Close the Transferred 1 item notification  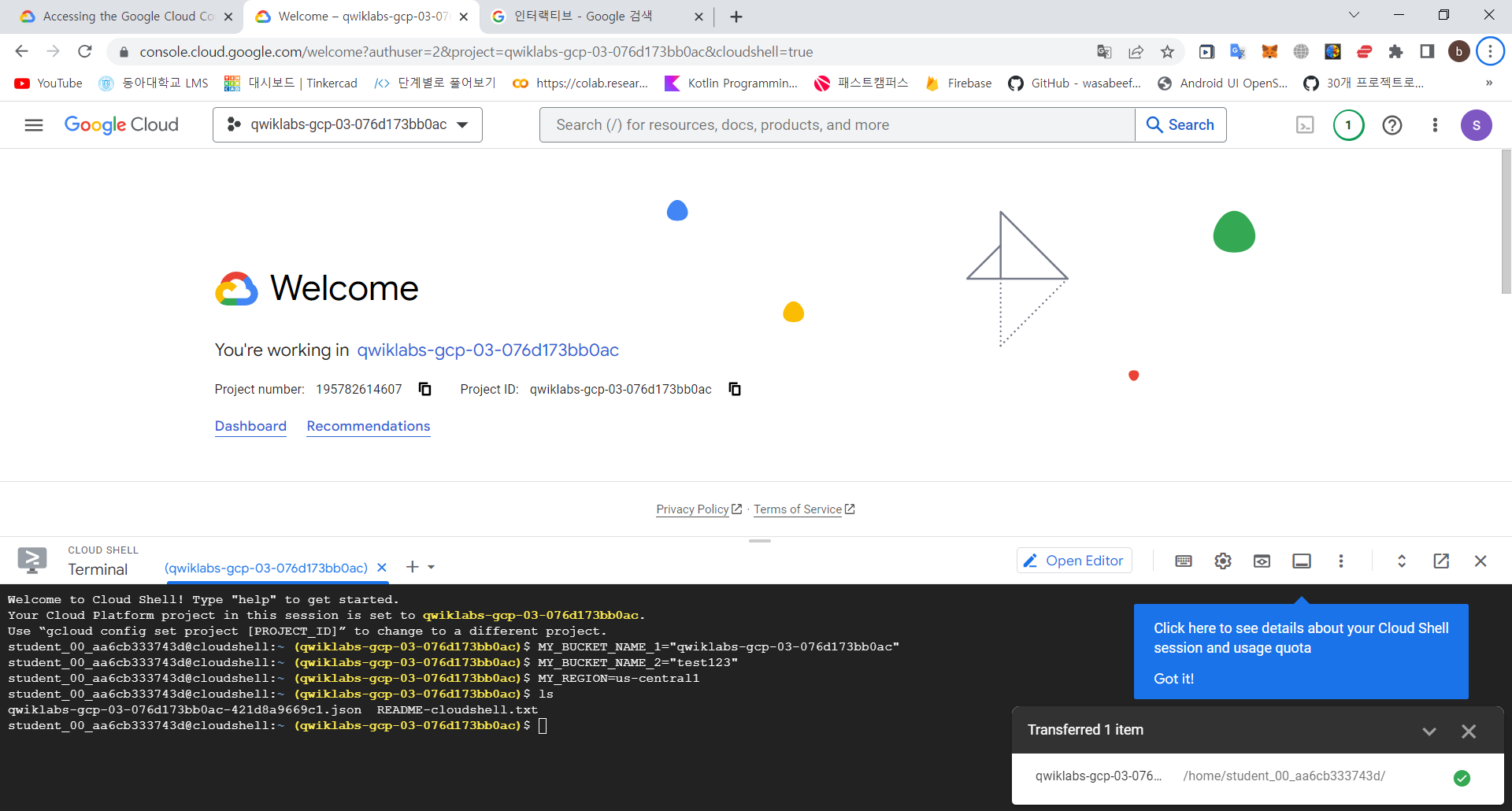1469,731
